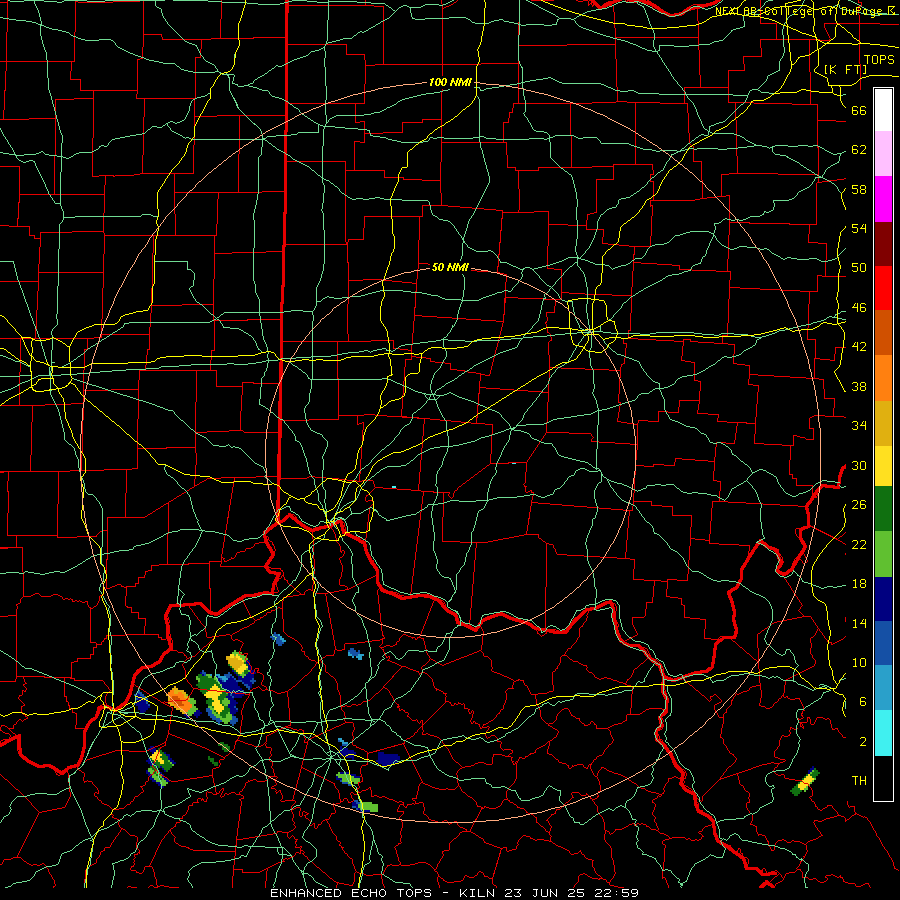900x900 pixels.
Task: Click the '38' scale value
Action: 859,386
